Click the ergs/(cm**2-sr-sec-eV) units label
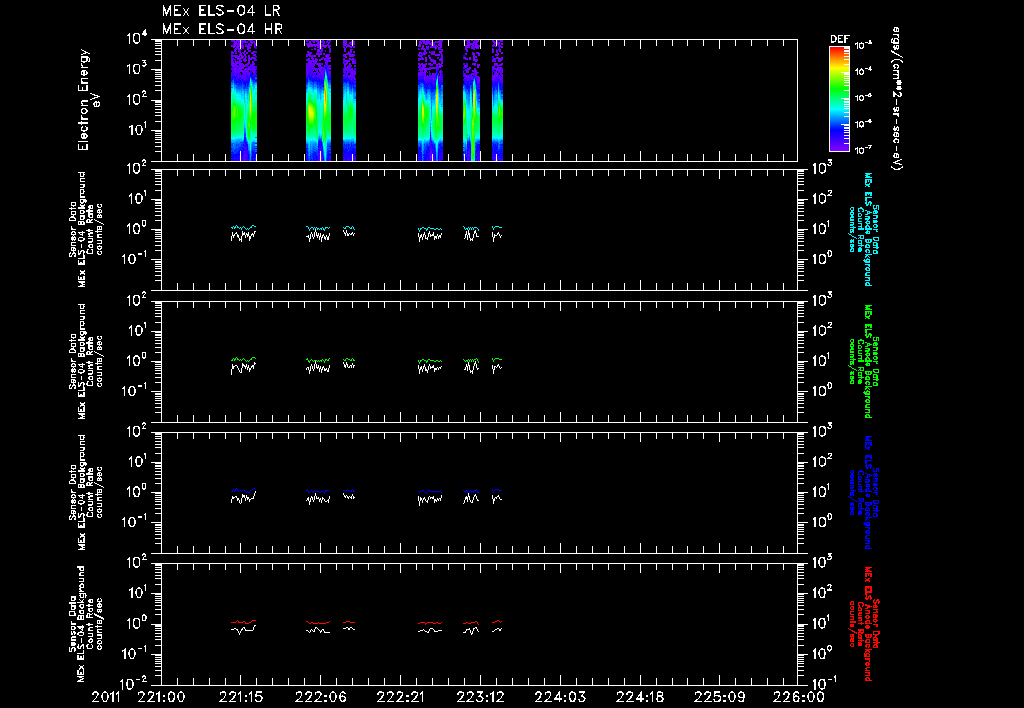1024x708 pixels. coord(897,99)
